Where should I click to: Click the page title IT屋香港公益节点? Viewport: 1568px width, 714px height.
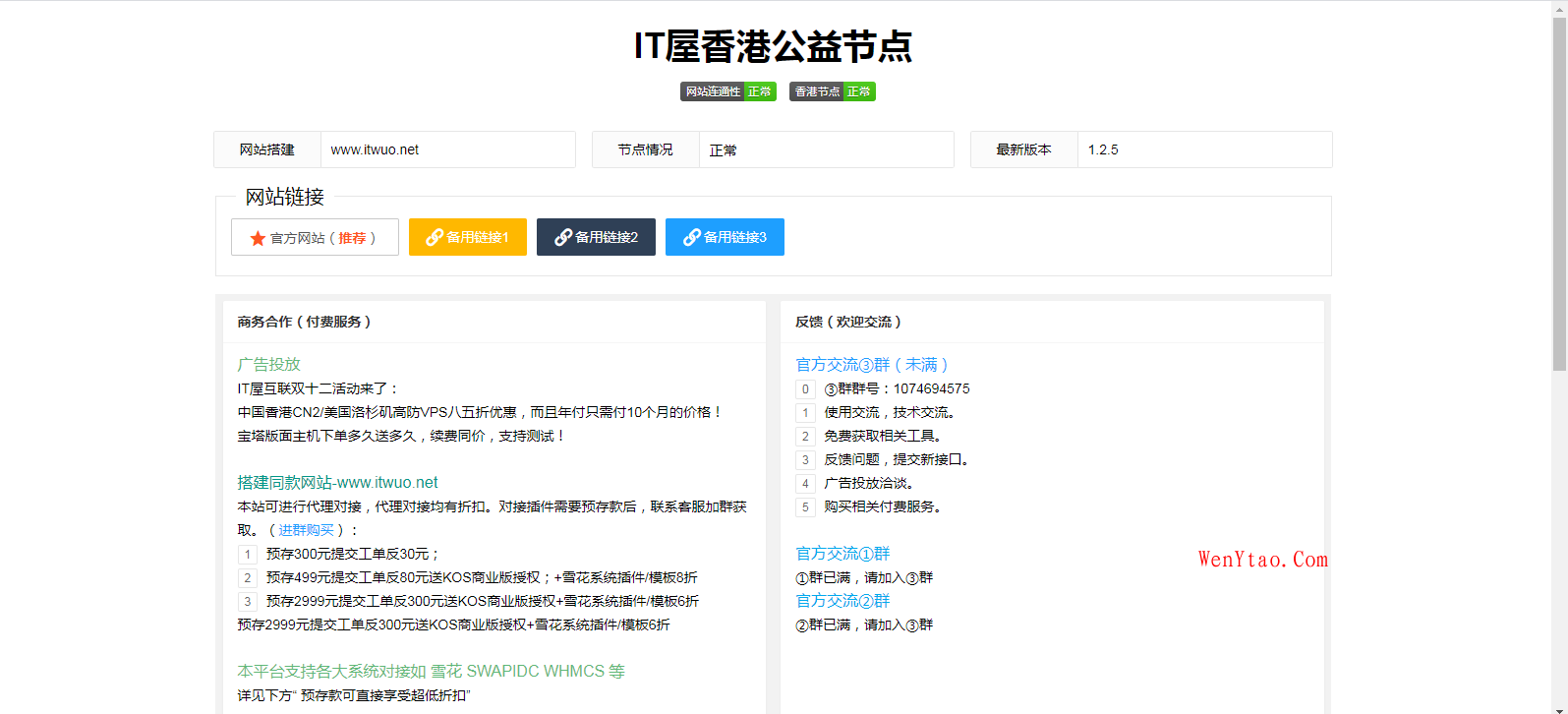pos(773,46)
